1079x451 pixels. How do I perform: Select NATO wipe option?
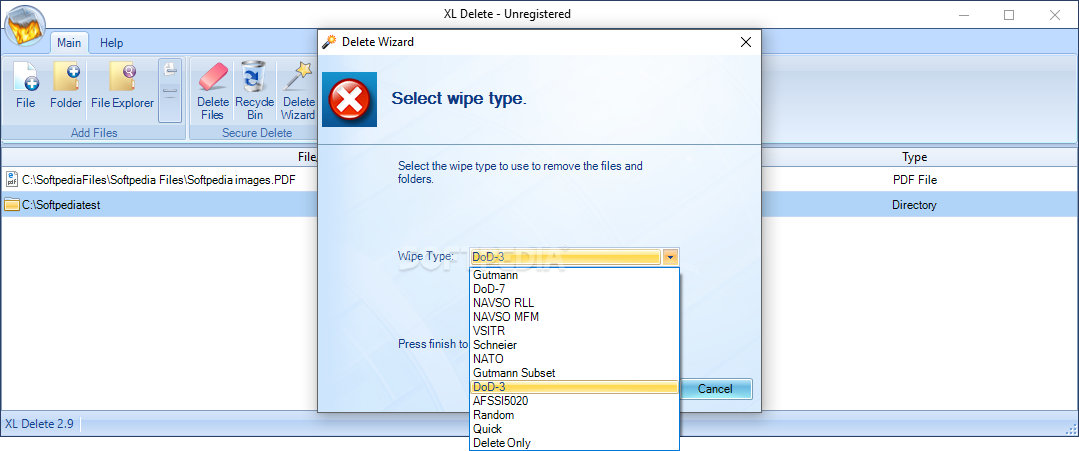coord(575,359)
